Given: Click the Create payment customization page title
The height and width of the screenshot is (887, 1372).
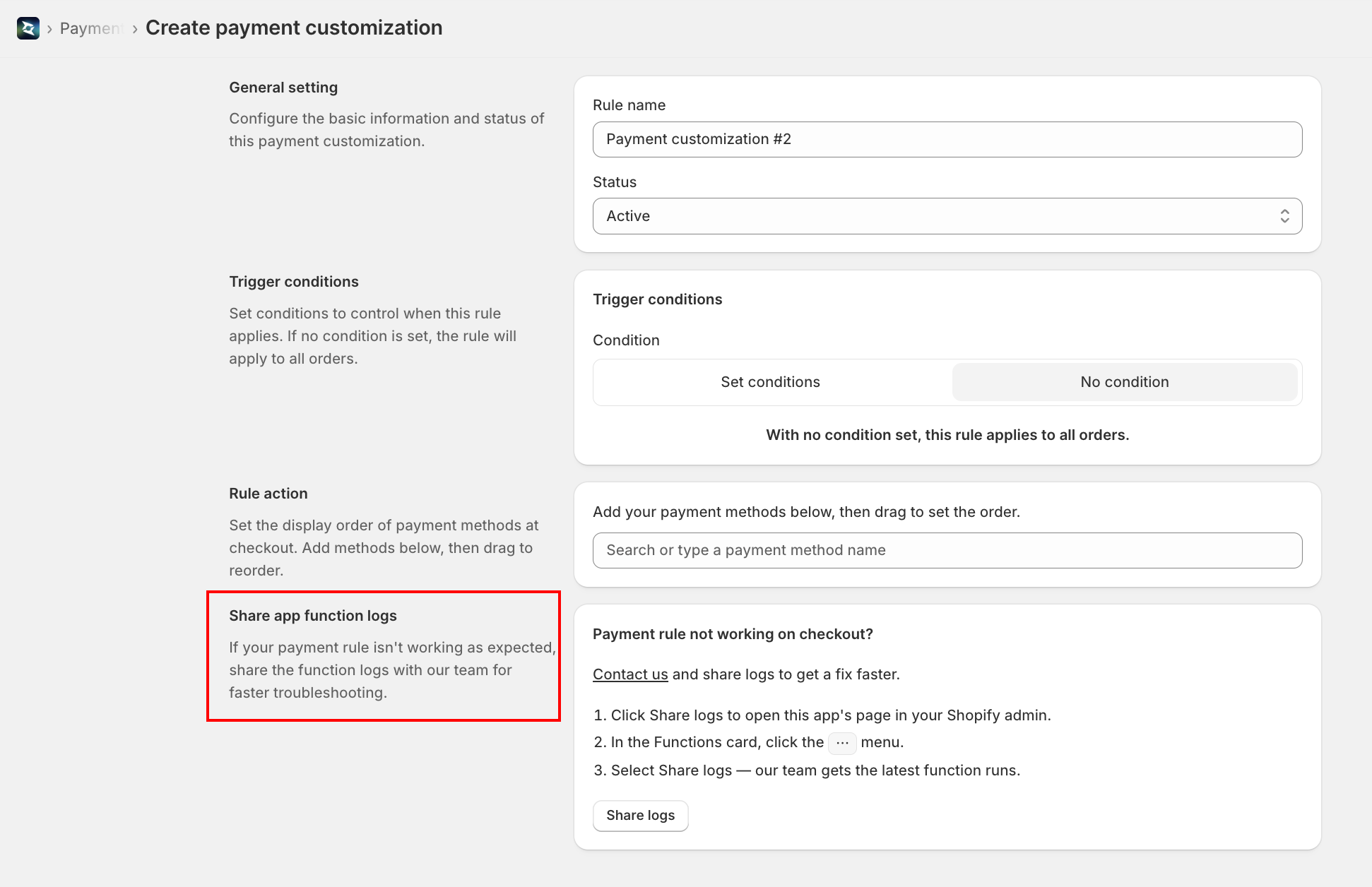Looking at the screenshot, I should [x=294, y=28].
